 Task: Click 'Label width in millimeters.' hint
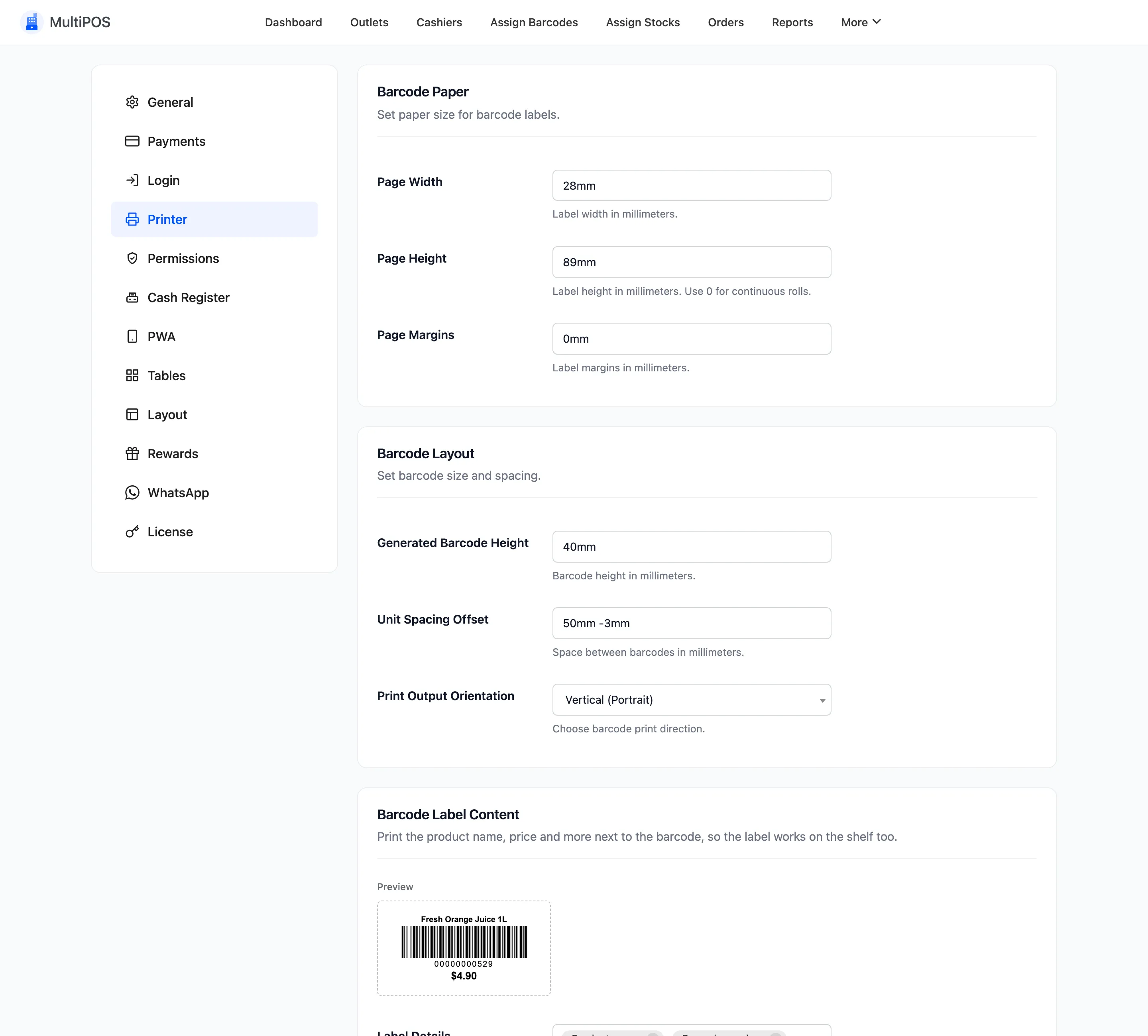pyautogui.click(x=614, y=214)
